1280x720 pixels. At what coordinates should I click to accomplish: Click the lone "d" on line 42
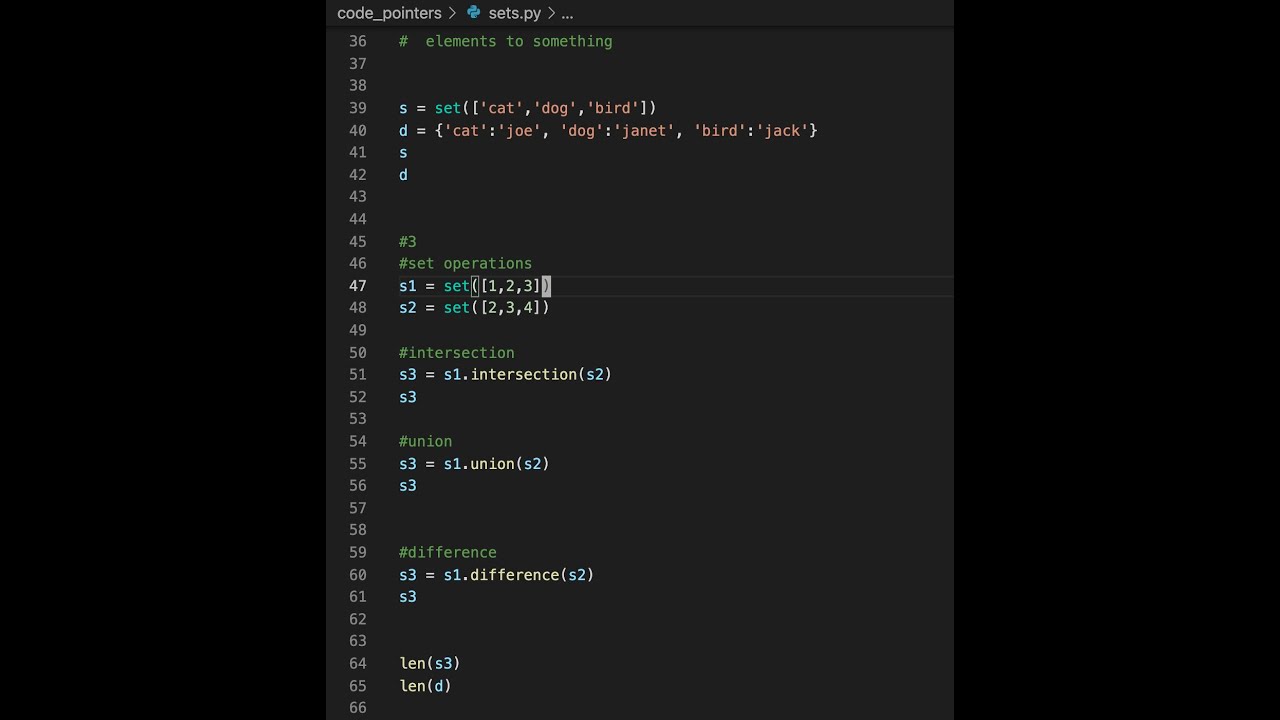403,175
